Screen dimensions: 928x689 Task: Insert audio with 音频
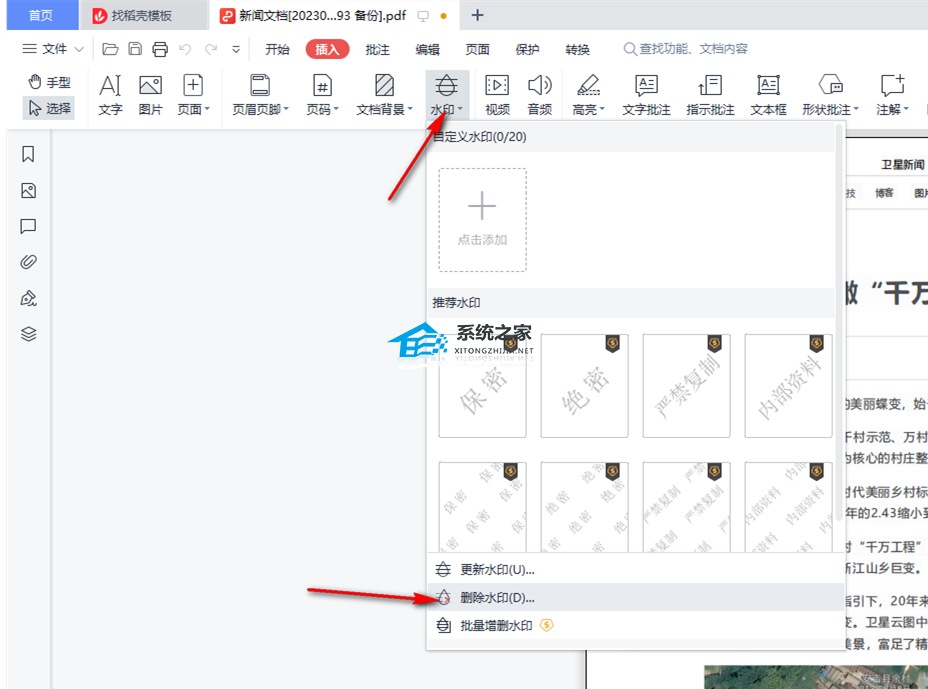(x=540, y=95)
